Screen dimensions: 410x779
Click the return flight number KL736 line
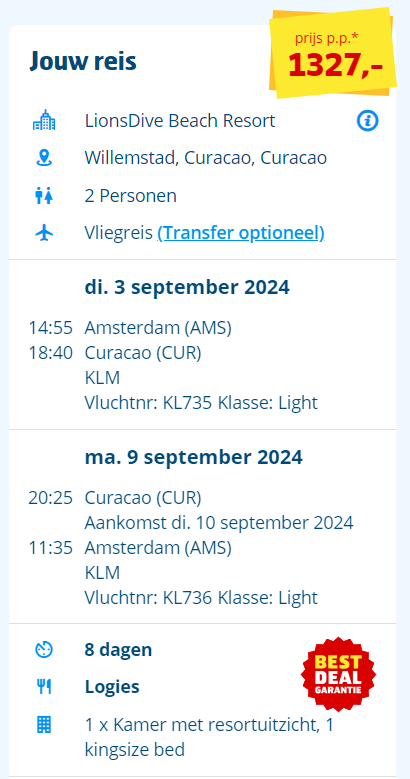(x=201, y=598)
